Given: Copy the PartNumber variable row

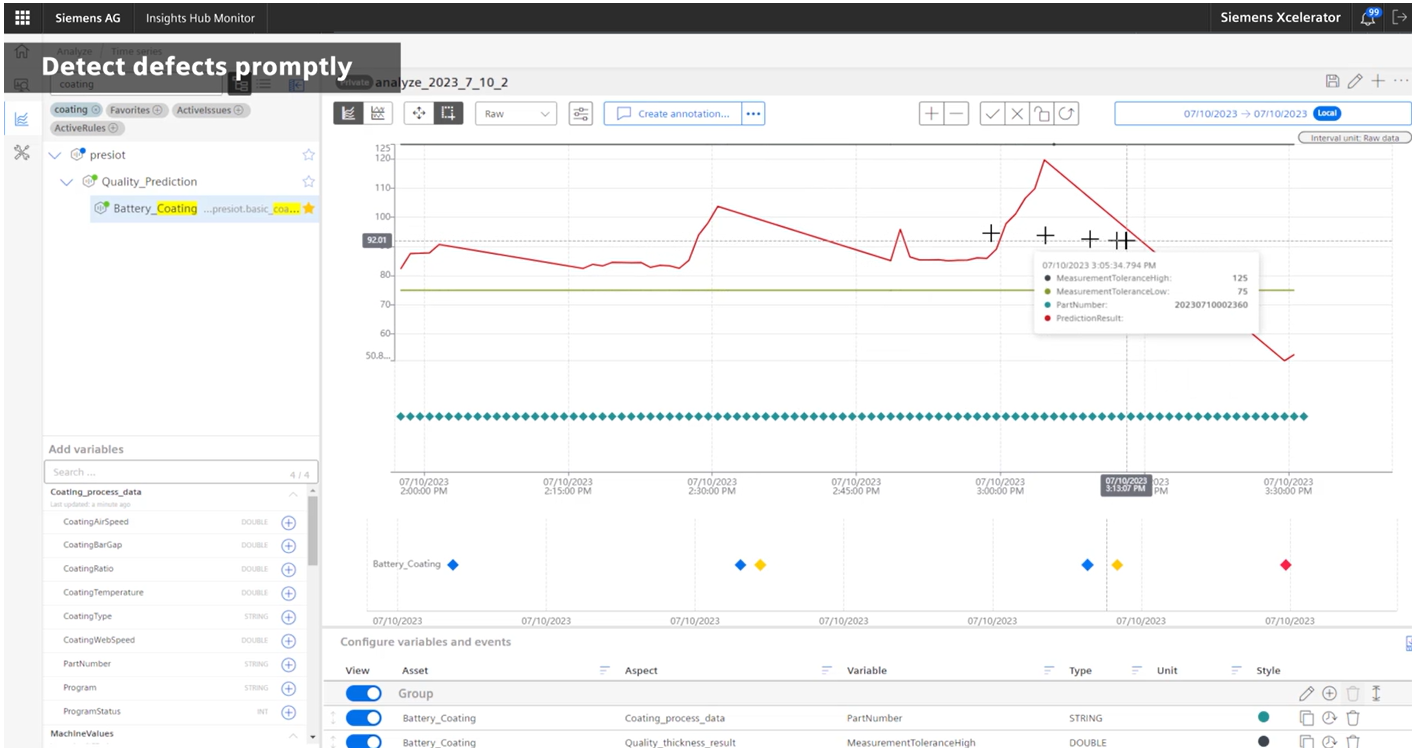Looking at the screenshot, I should [1307, 717].
